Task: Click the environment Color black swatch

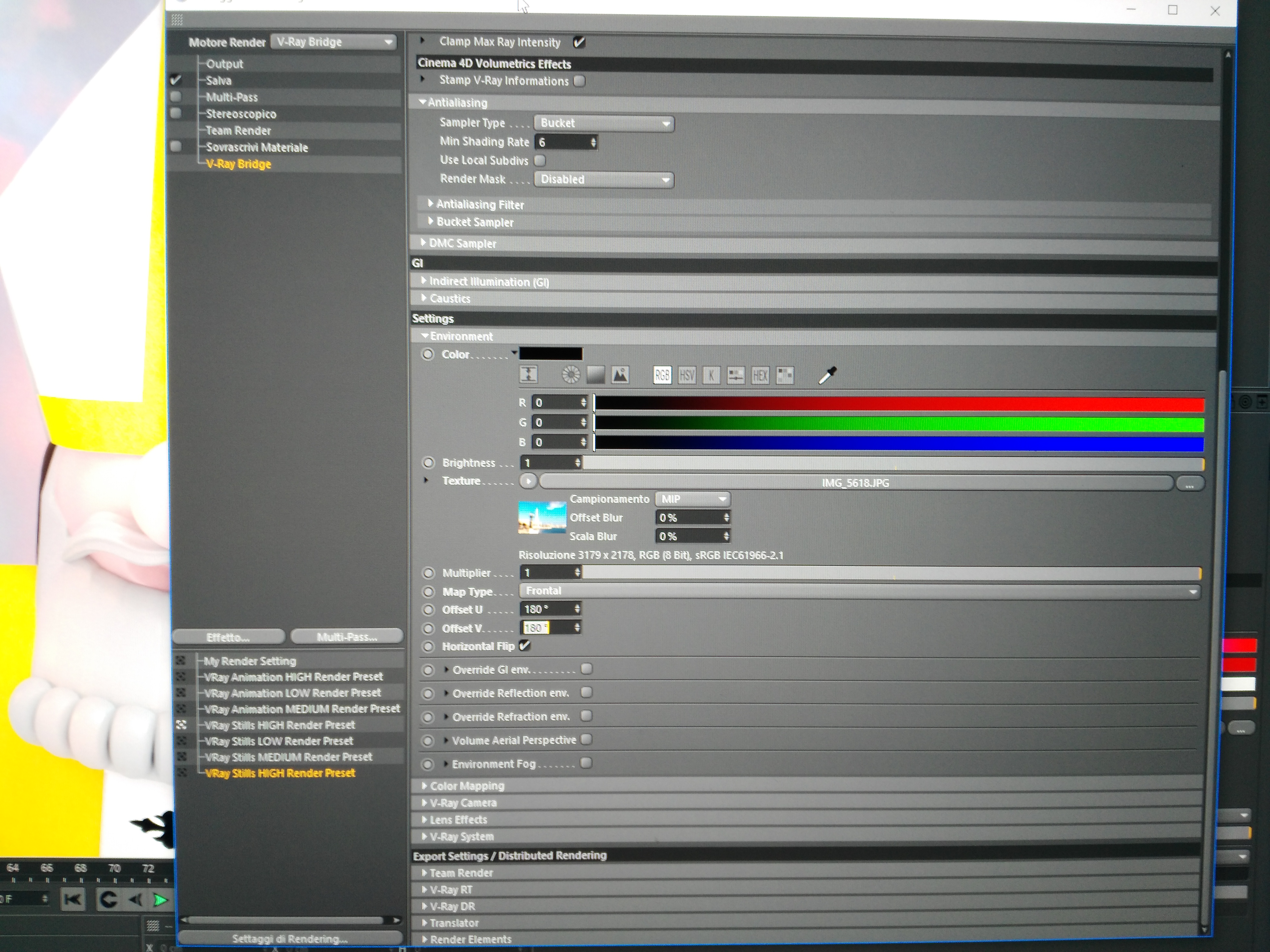Action: point(551,354)
